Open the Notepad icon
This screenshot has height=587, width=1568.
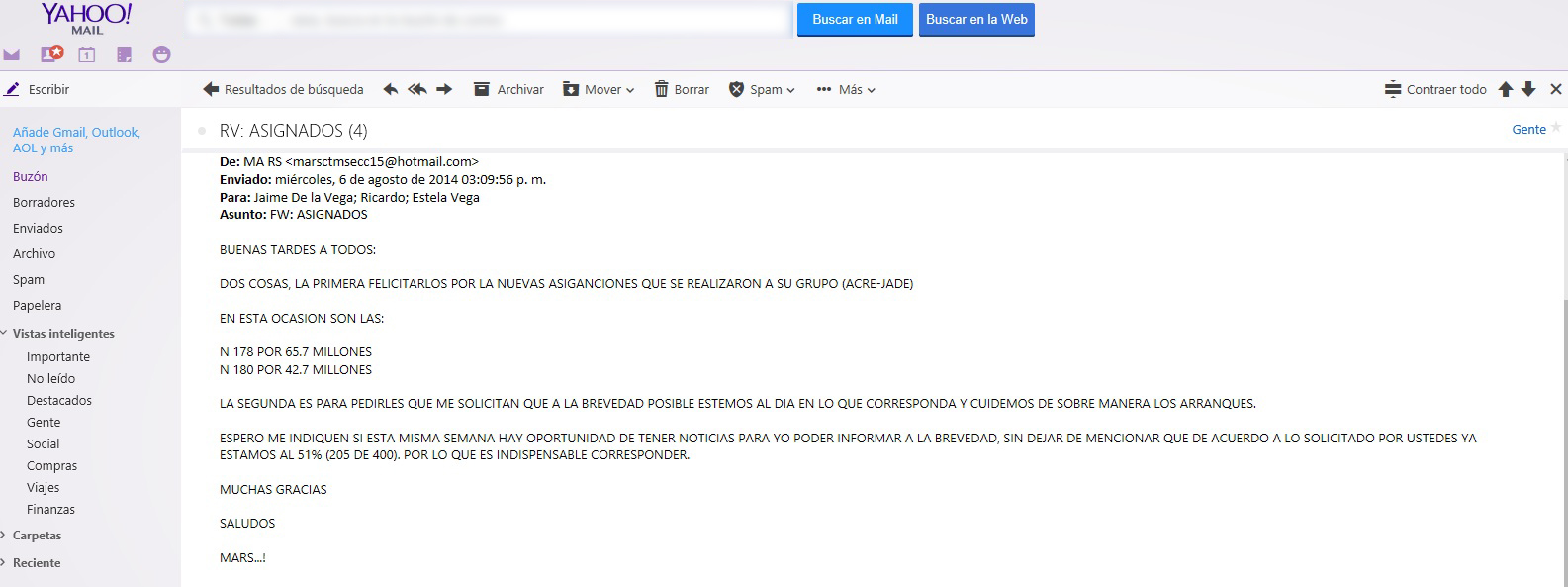click(x=125, y=55)
